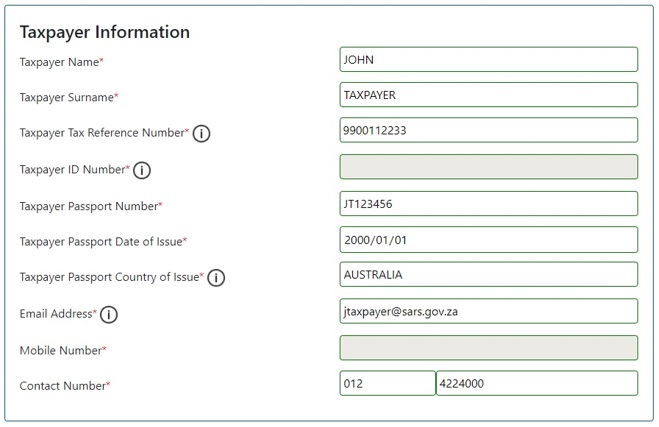
Task: Click the Taxpayer Information heading
Action: coord(105,32)
